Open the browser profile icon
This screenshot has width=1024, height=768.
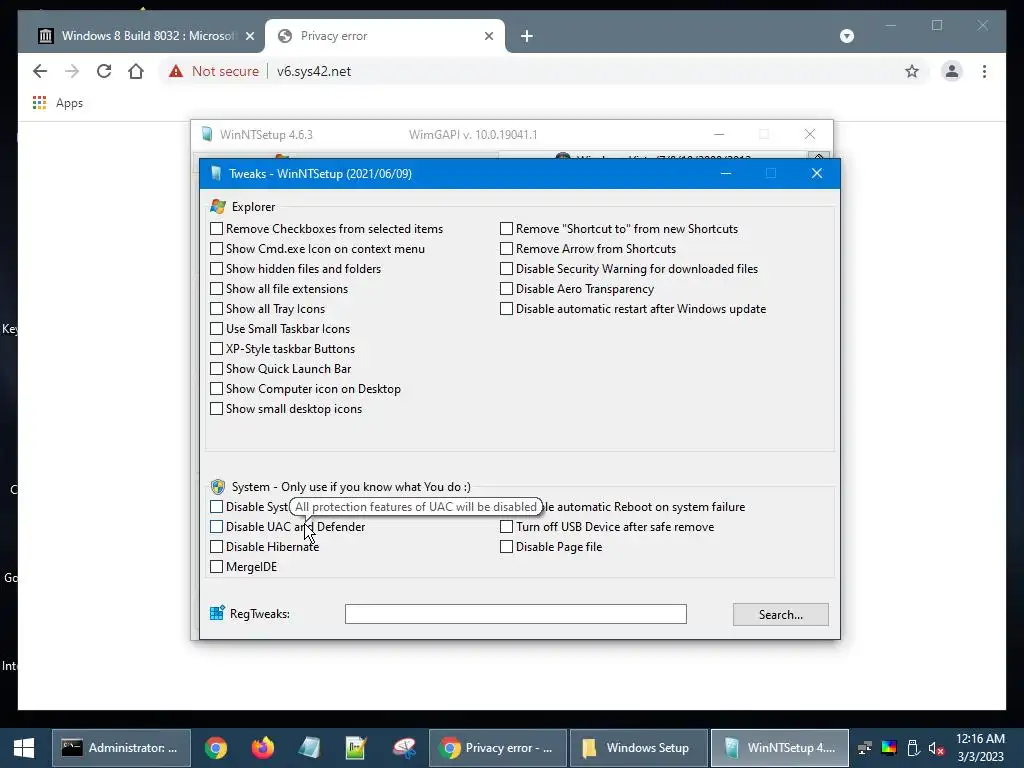tap(952, 71)
